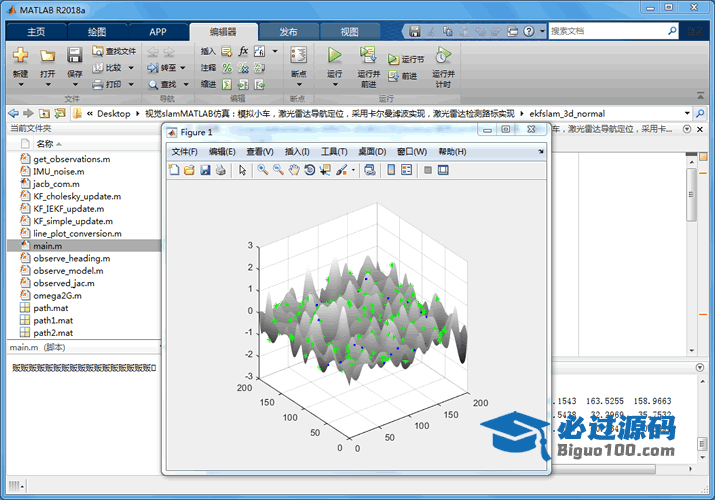This screenshot has width=715, height=500.
Task: Click the editor vertical scrollbar thumb
Action: tap(691, 195)
